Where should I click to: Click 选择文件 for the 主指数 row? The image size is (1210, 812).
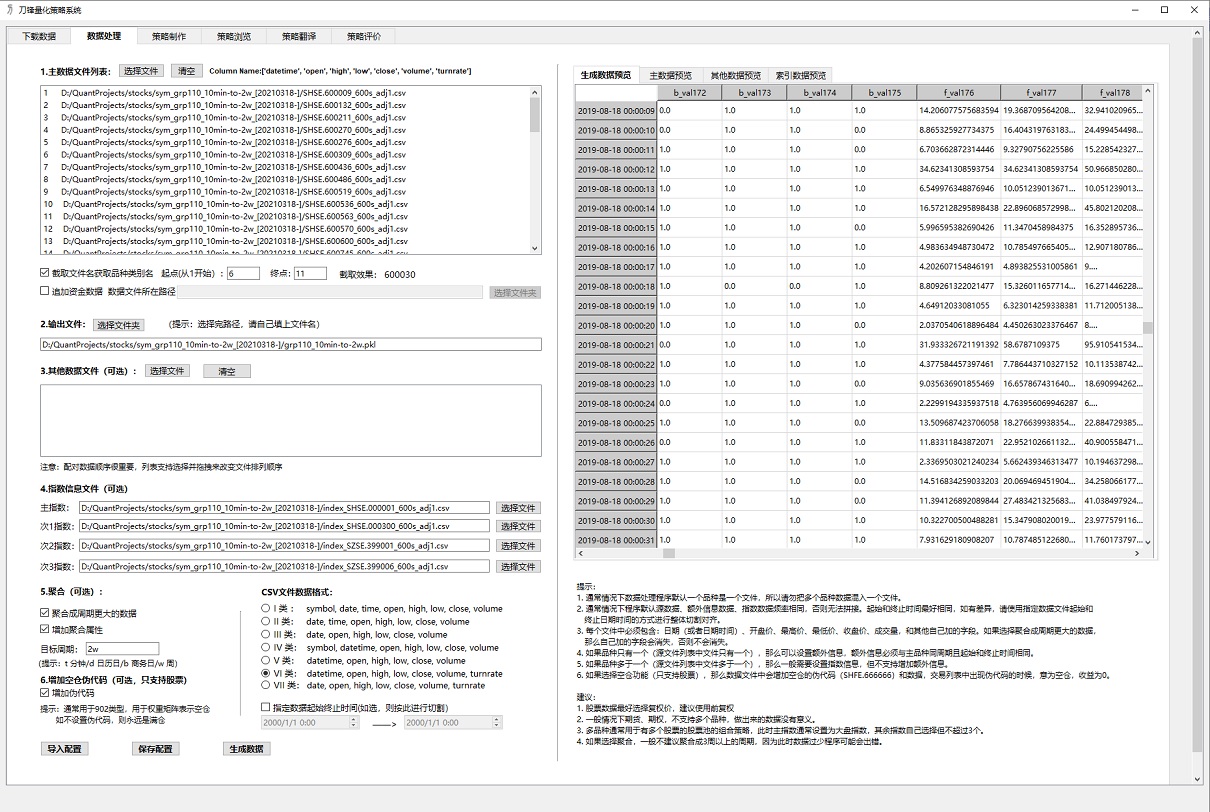518,508
